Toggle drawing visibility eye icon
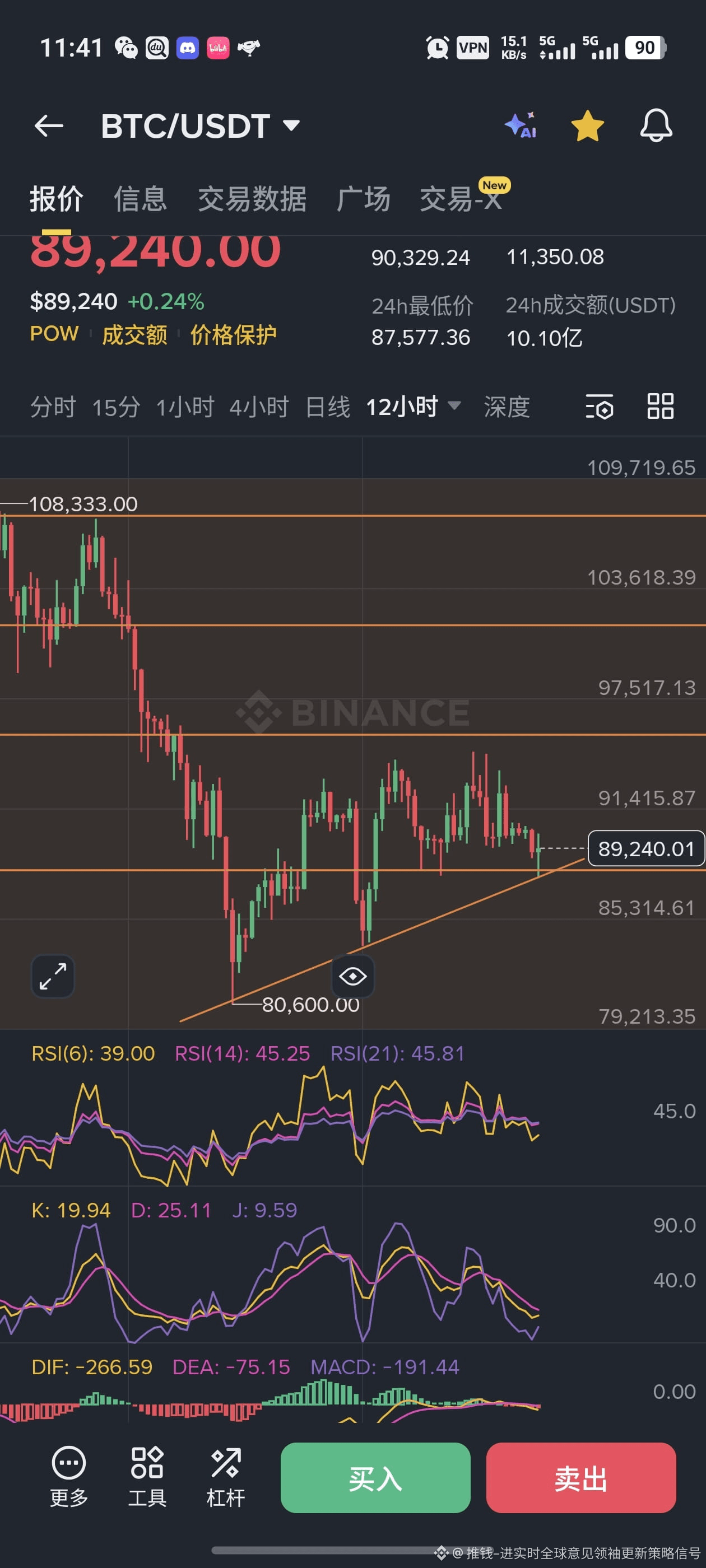The image size is (706, 1568). click(x=352, y=976)
